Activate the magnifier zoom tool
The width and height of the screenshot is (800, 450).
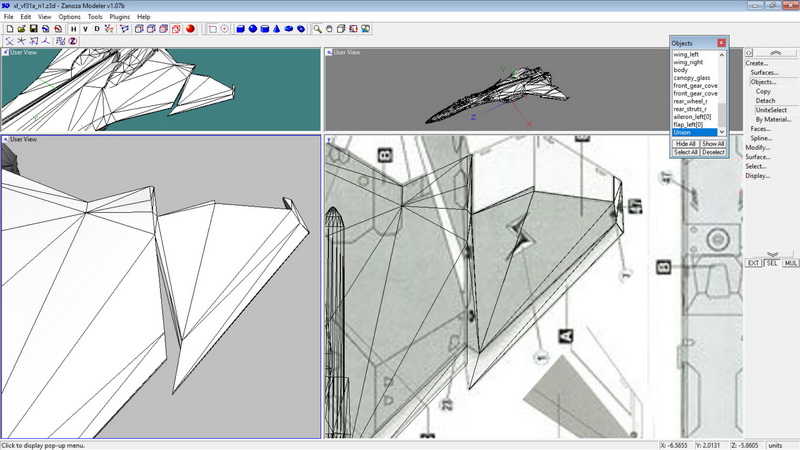[317, 29]
